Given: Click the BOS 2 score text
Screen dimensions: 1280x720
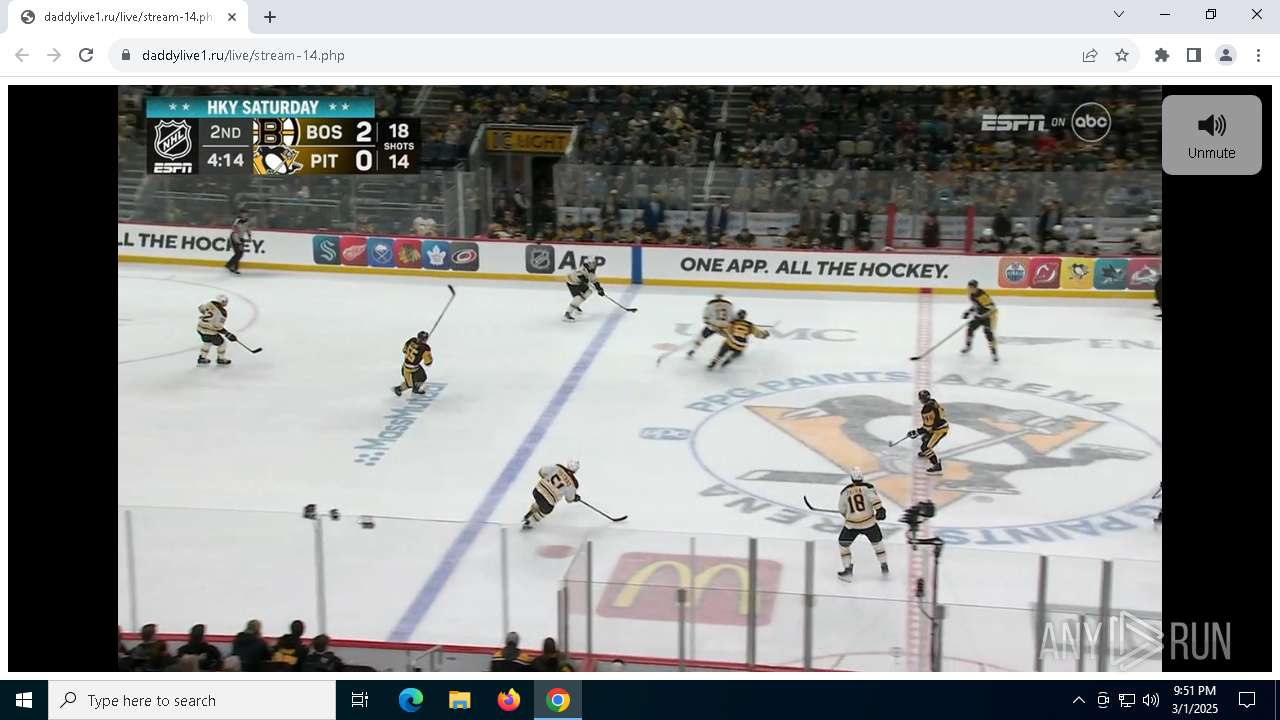Looking at the screenshot, I should click(x=339, y=132).
